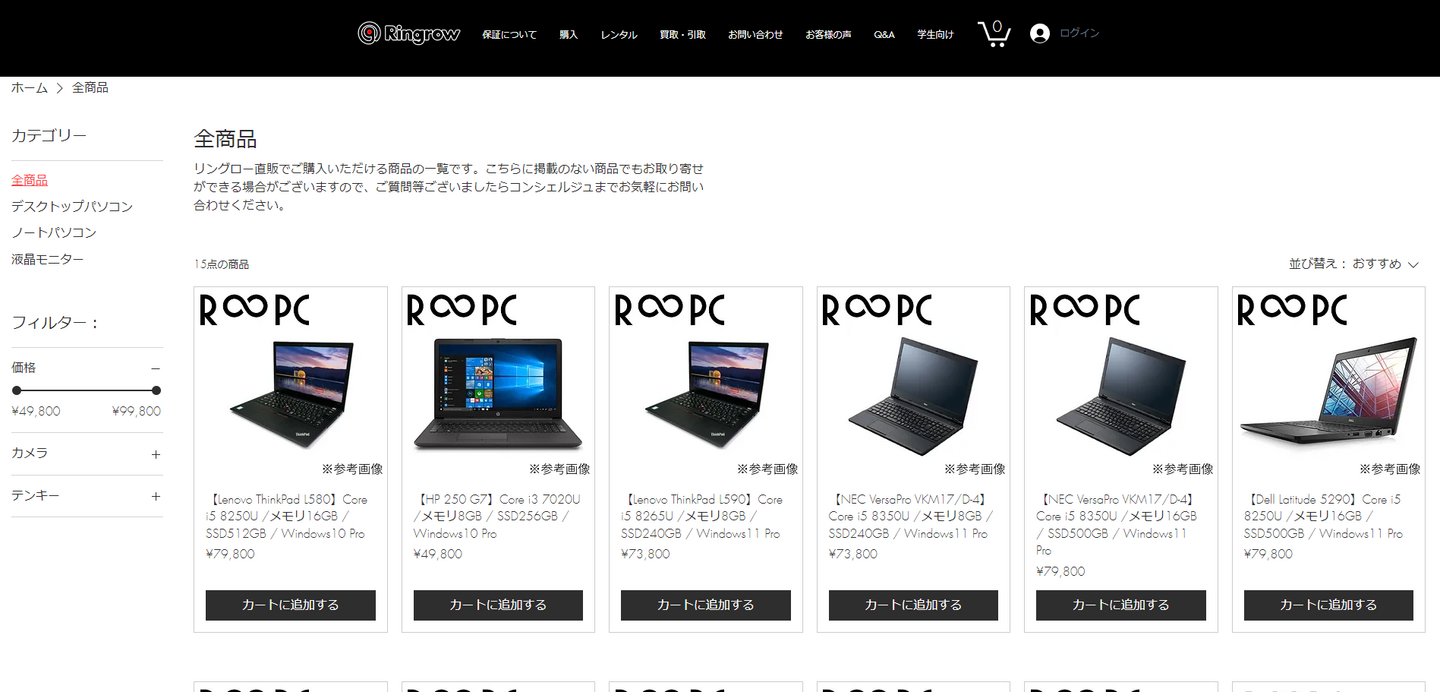Open the 学生向け menu item
This screenshot has width=1440, height=692.
[935, 35]
